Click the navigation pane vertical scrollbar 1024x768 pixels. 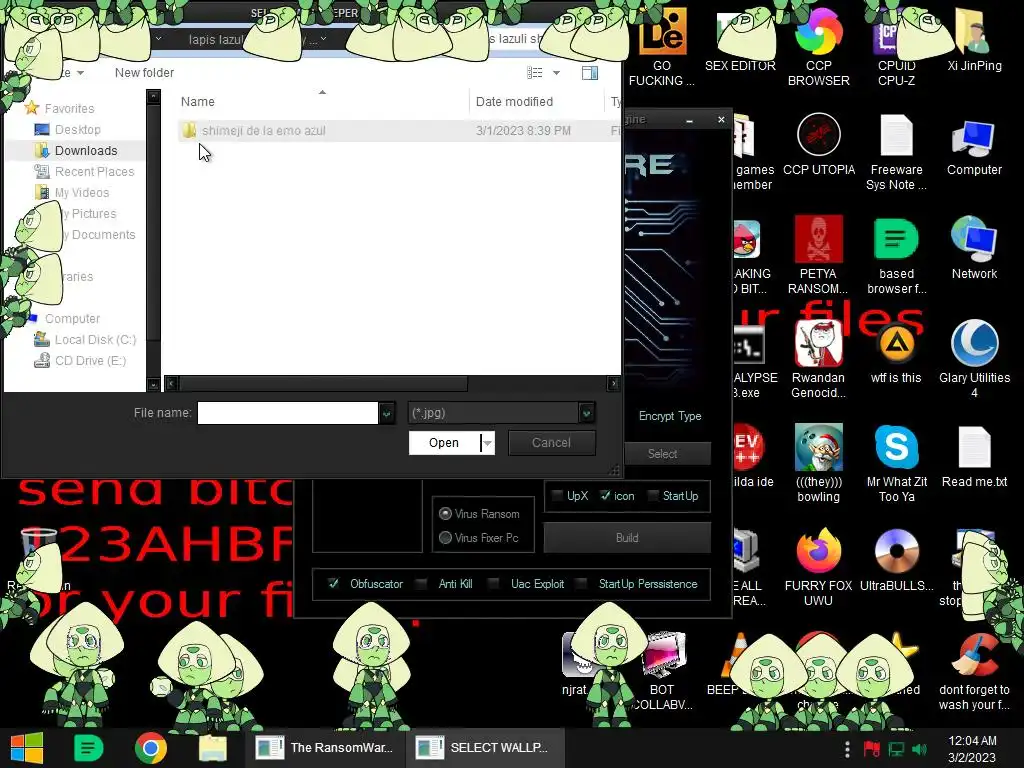coord(153,222)
